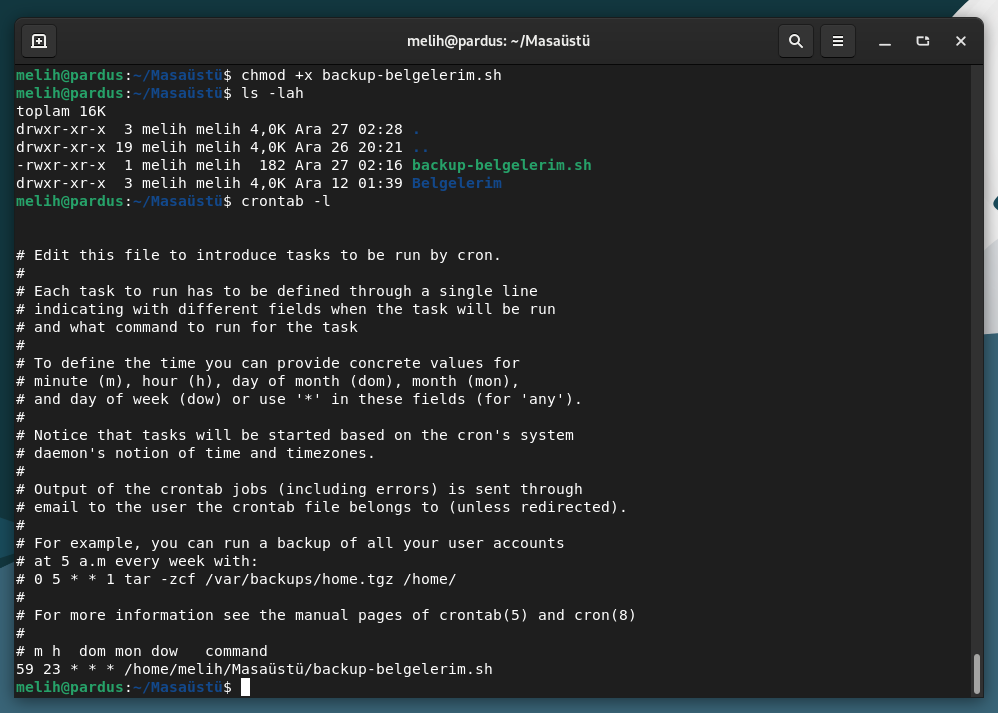Open a new terminal tab

(x=39, y=42)
